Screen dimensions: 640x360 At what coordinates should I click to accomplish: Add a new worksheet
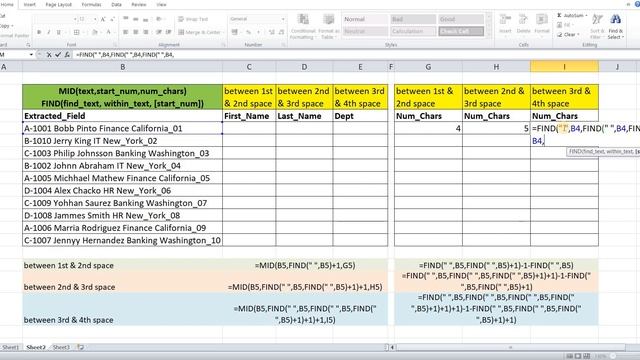[80, 347]
